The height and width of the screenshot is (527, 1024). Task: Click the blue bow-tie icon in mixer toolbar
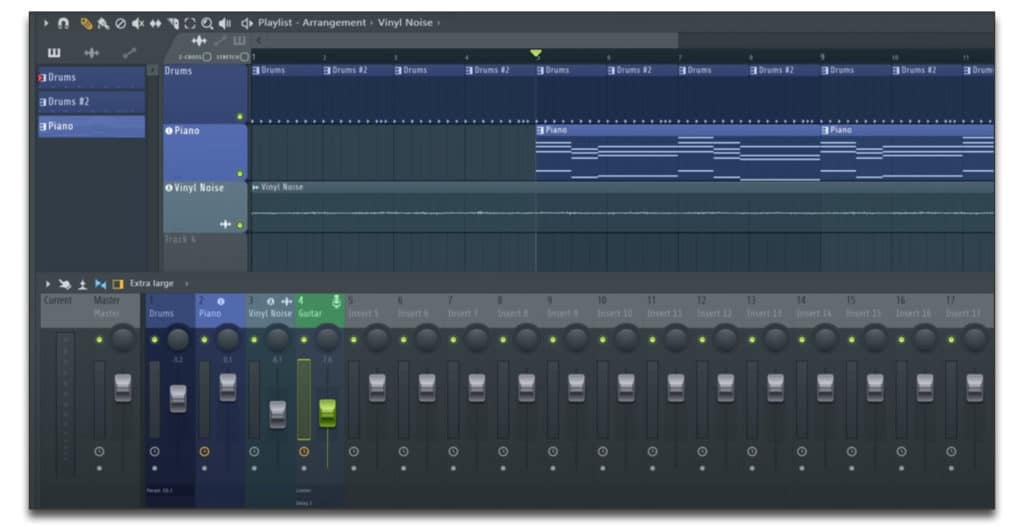click(x=100, y=284)
